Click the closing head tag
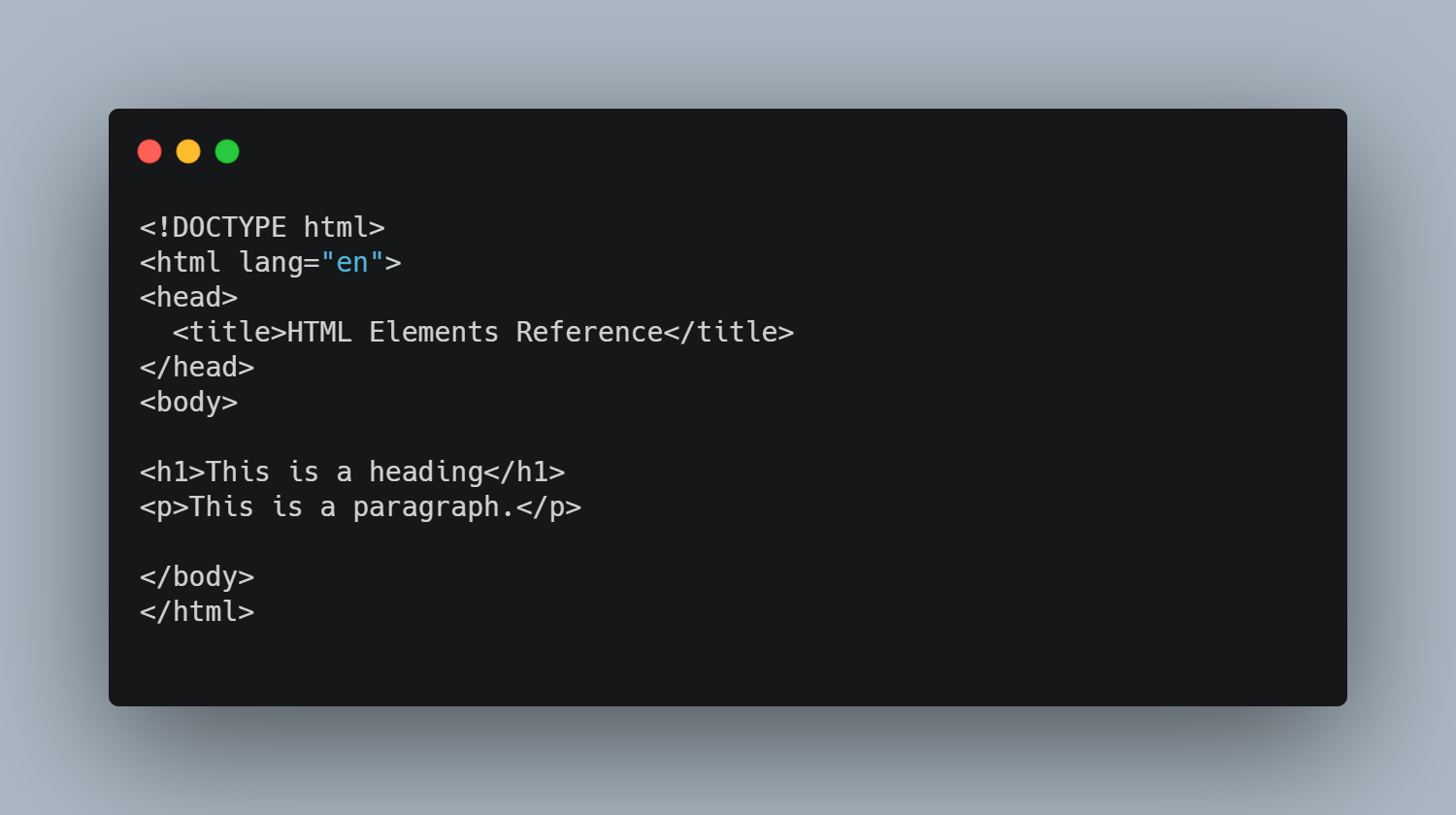1456x815 pixels. pyautogui.click(x=197, y=367)
